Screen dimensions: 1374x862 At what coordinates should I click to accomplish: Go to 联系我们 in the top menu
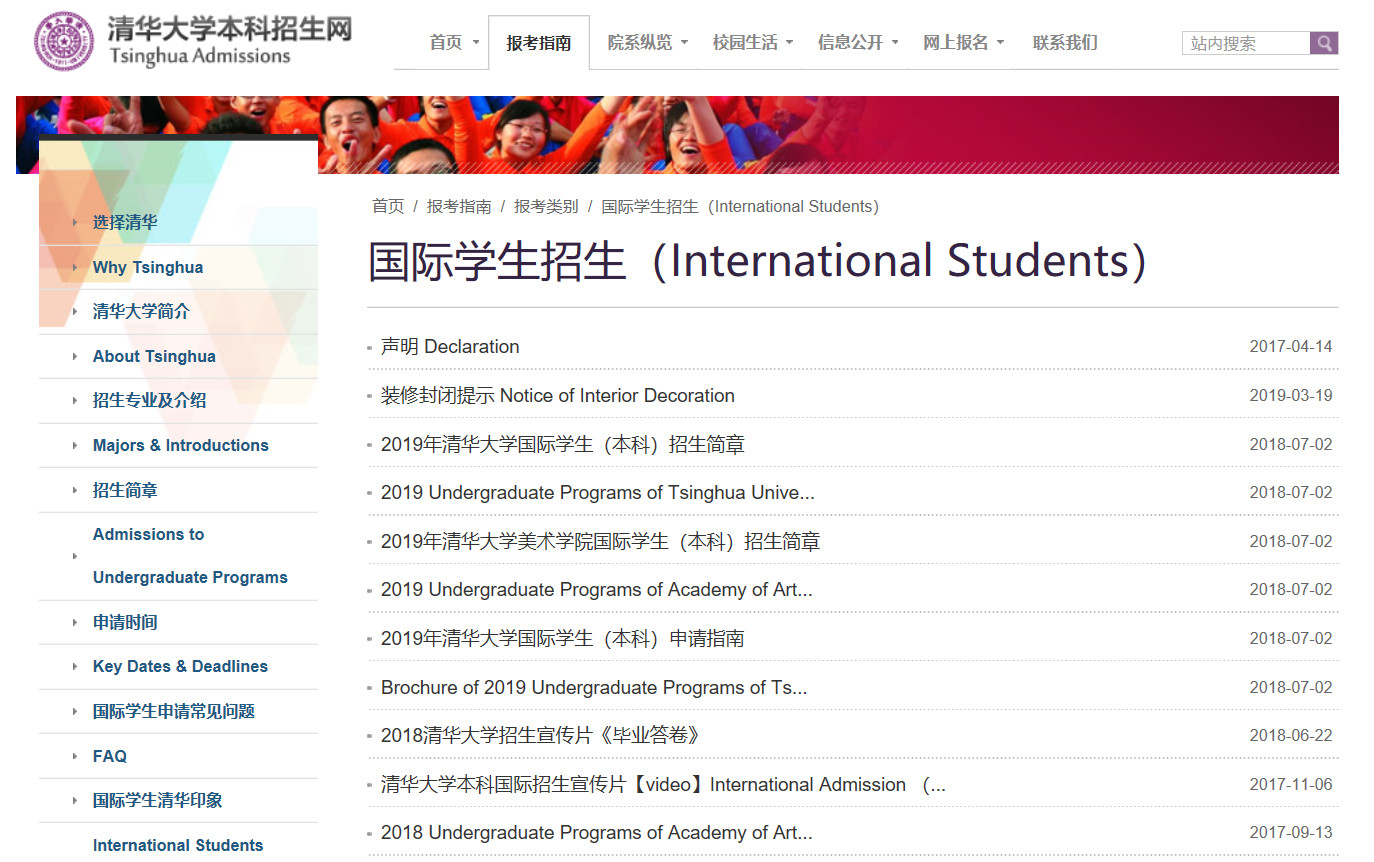pyautogui.click(x=1065, y=42)
